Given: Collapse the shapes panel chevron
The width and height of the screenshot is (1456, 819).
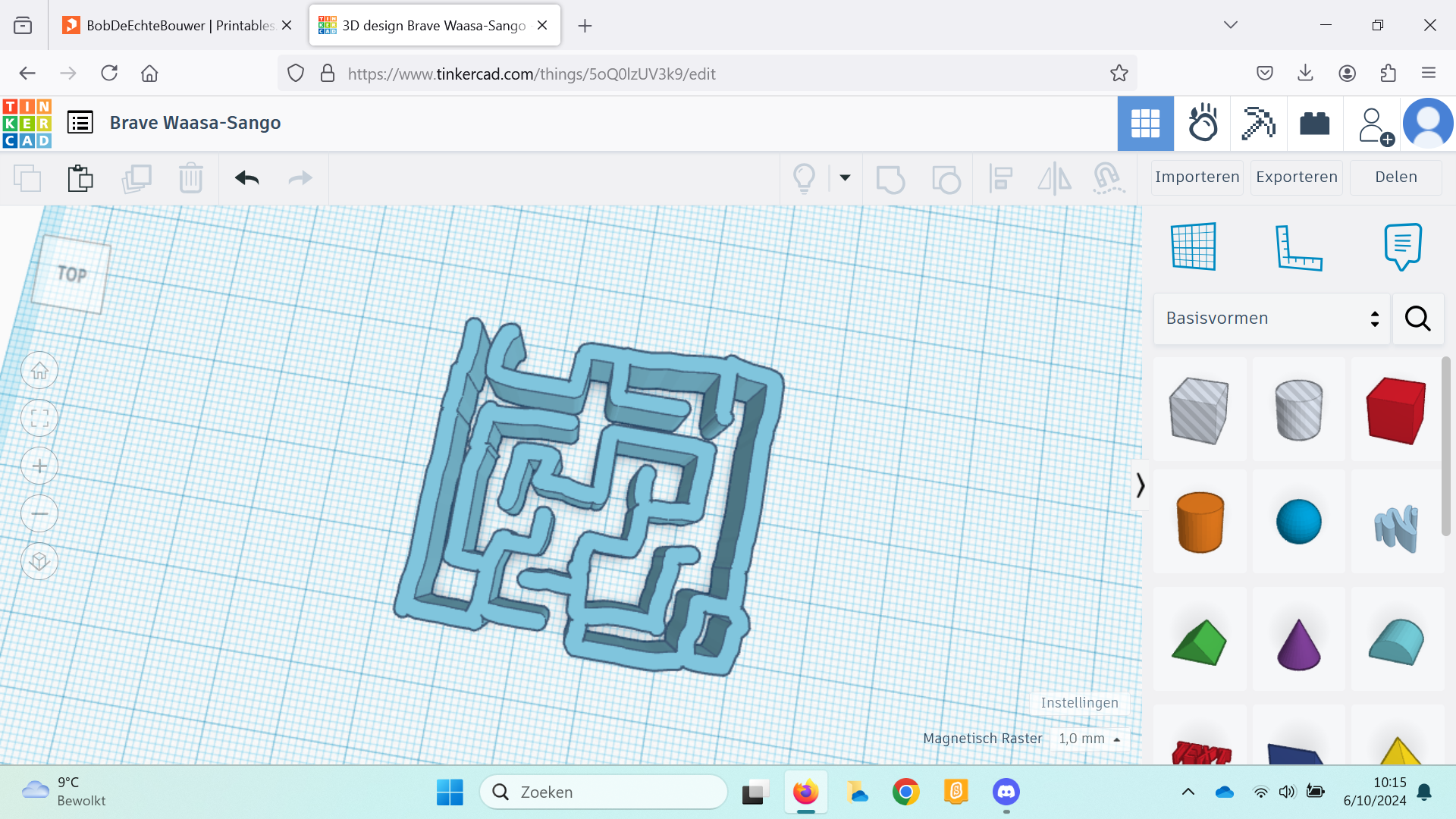Looking at the screenshot, I should coord(1140,485).
